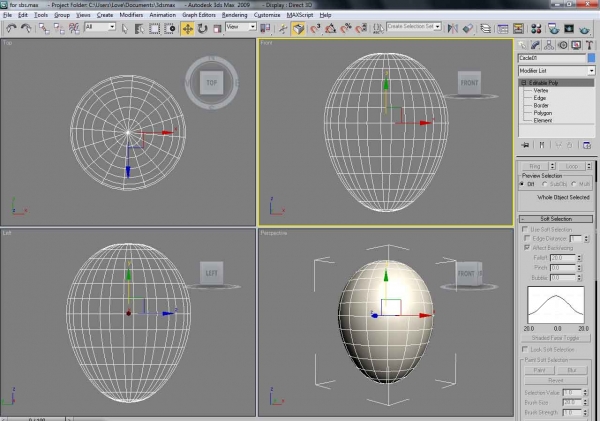Toggle the Select and Manipulate icon
This screenshot has height=421, width=600.
(283, 29)
